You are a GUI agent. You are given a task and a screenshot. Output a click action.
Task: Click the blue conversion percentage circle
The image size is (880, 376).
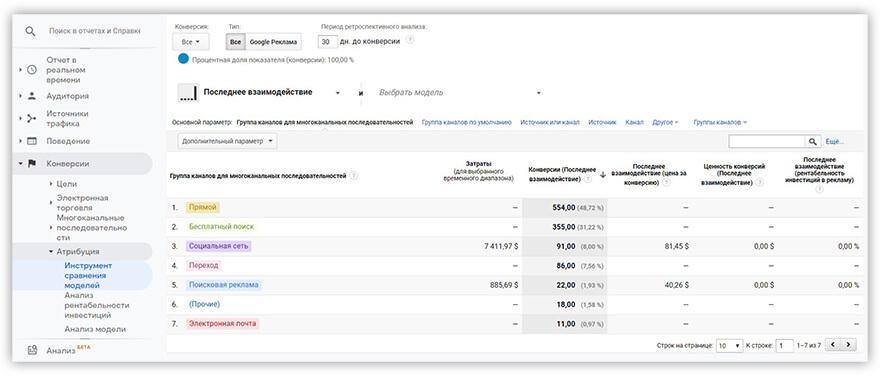(x=183, y=58)
